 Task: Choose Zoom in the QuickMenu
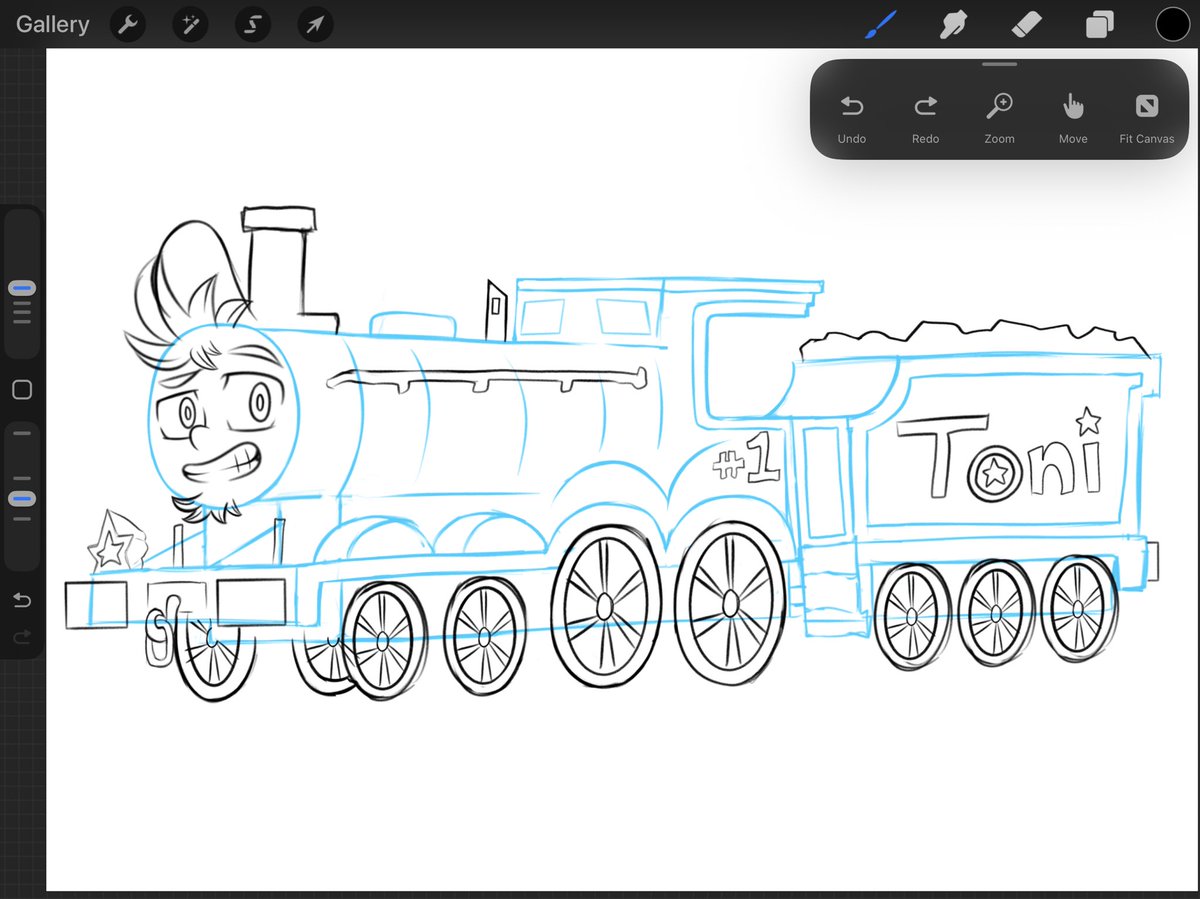click(x=999, y=119)
